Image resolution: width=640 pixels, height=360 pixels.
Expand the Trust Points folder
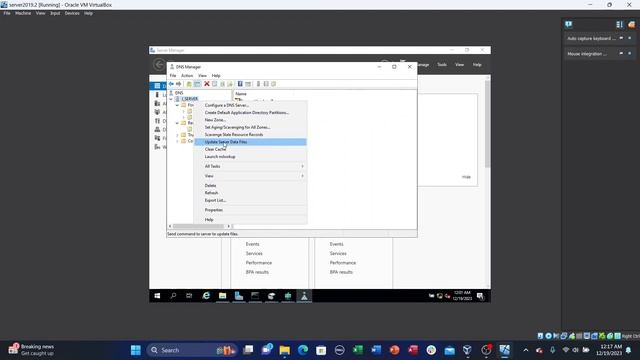coord(178,135)
